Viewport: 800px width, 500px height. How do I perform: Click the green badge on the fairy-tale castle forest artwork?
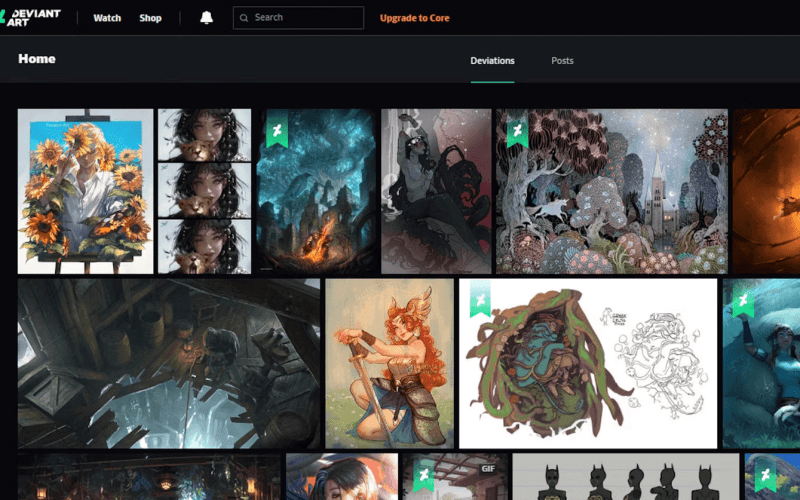[x=517, y=129]
